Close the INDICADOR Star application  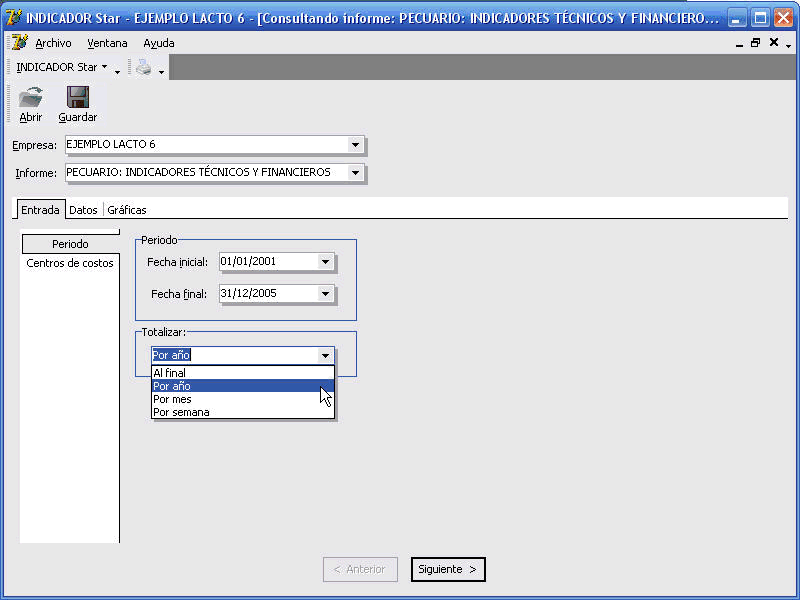pyautogui.click(x=783, y=18)
